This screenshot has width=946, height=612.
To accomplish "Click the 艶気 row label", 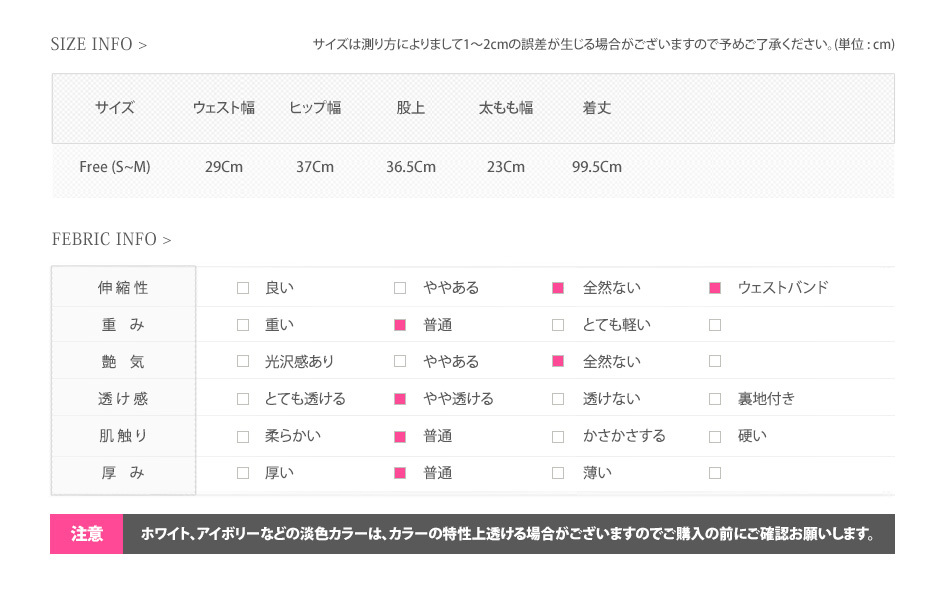I will (x=123, y=362).
